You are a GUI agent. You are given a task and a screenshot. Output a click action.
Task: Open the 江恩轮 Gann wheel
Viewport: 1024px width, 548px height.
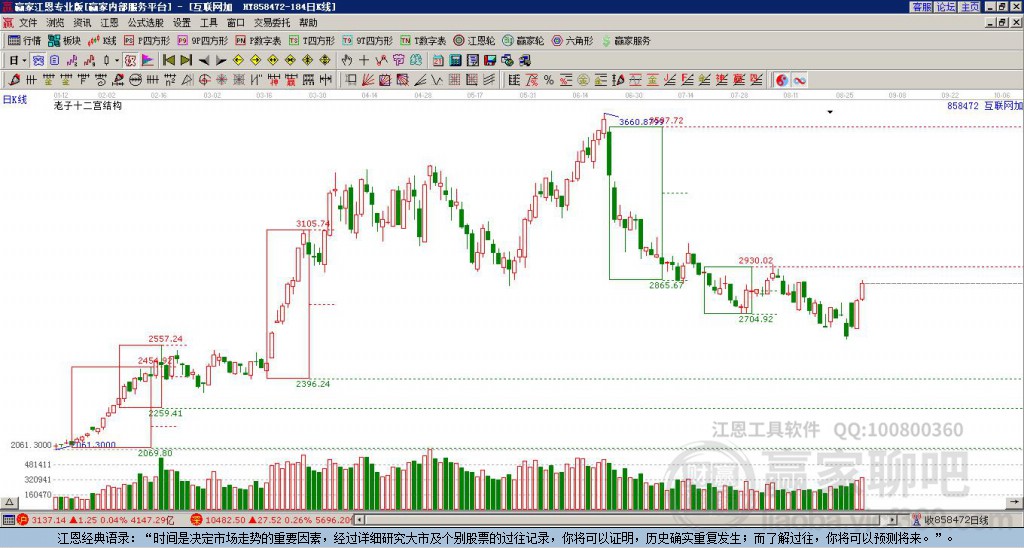[x=474, y=40]
